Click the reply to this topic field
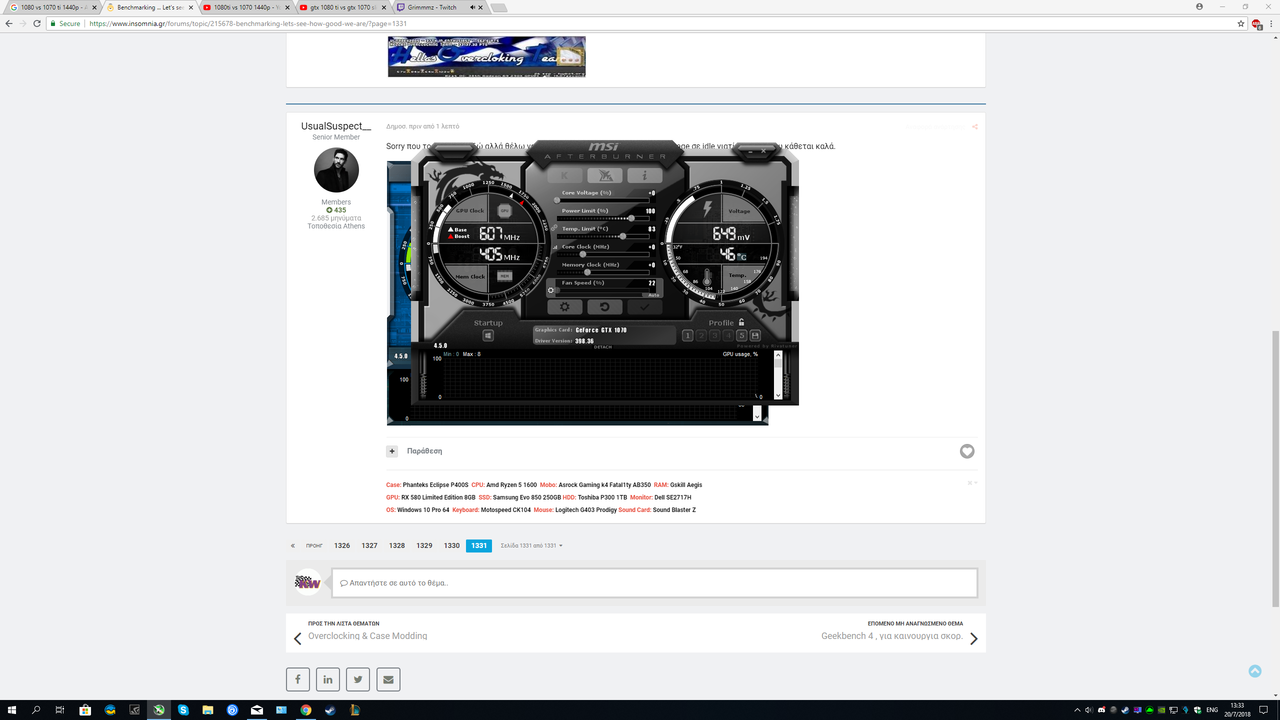 coord(654,582)
